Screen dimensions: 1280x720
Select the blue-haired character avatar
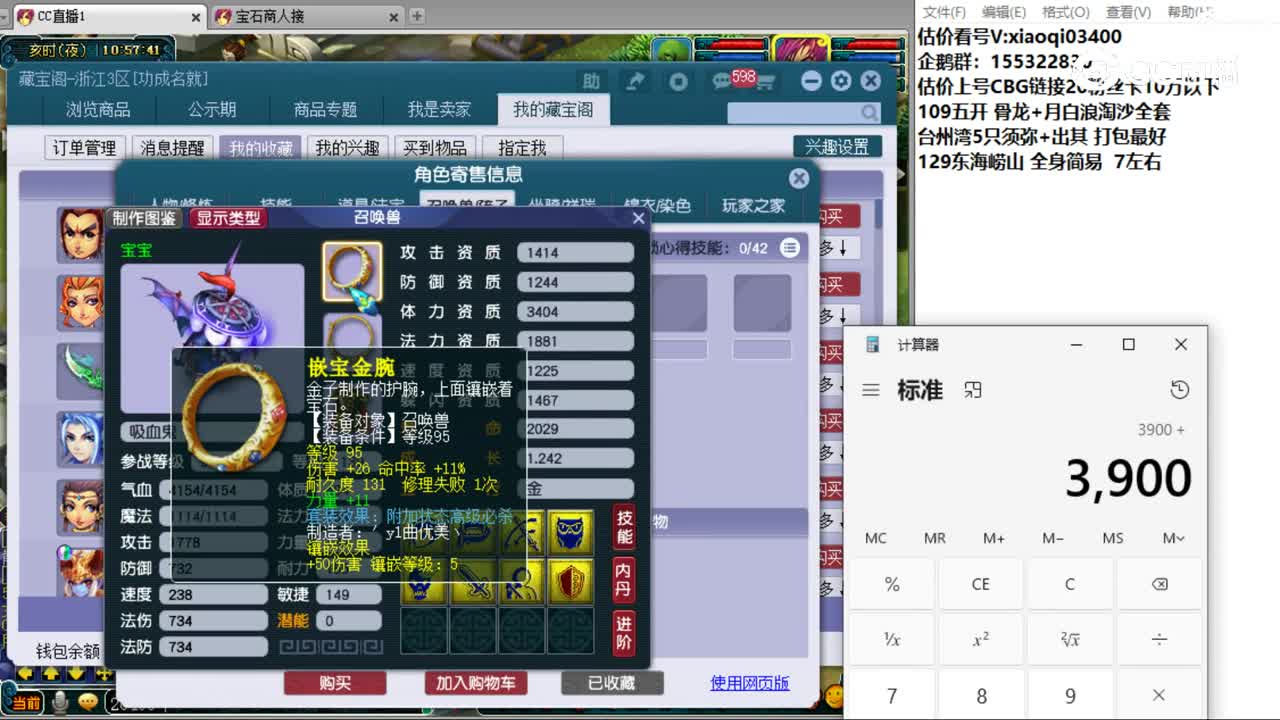tap(80, 439)
